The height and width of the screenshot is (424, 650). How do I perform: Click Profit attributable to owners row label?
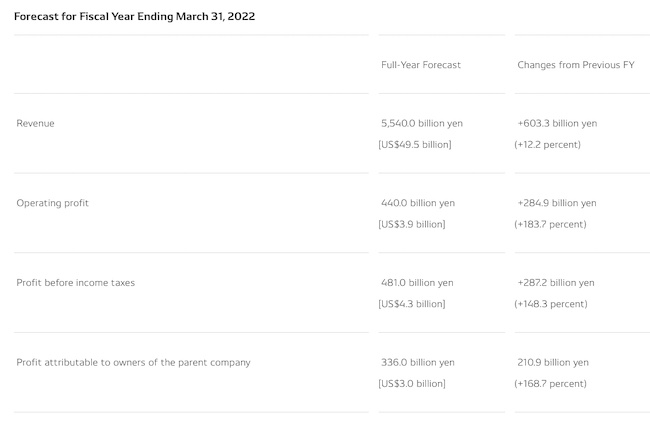click(133, 362)
